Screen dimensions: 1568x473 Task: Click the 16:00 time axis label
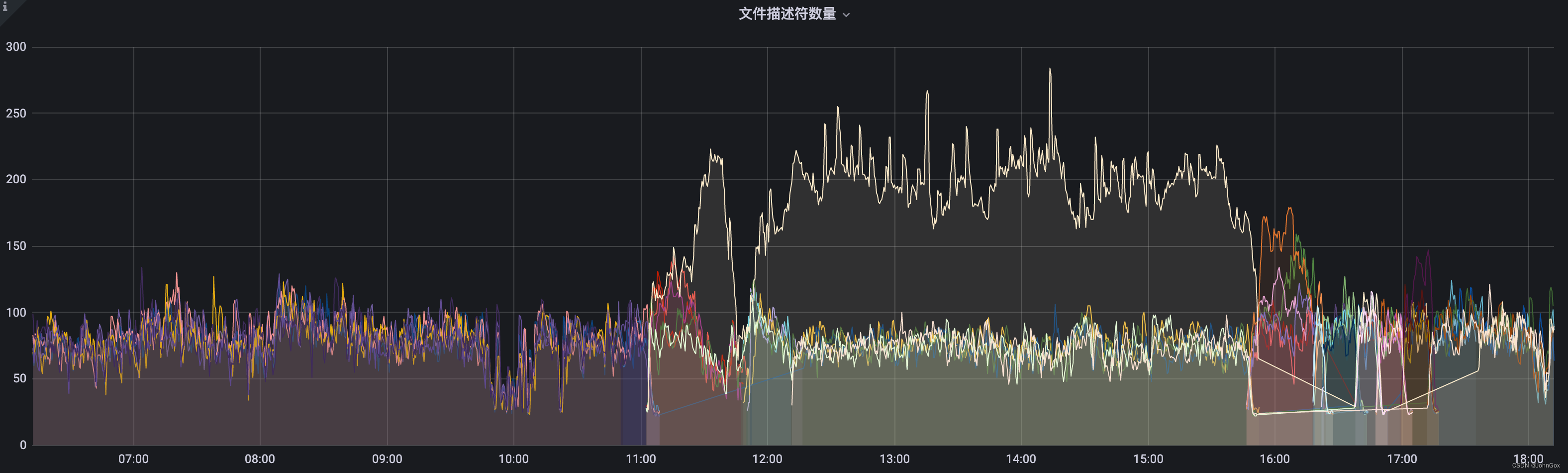(1274, 459)
